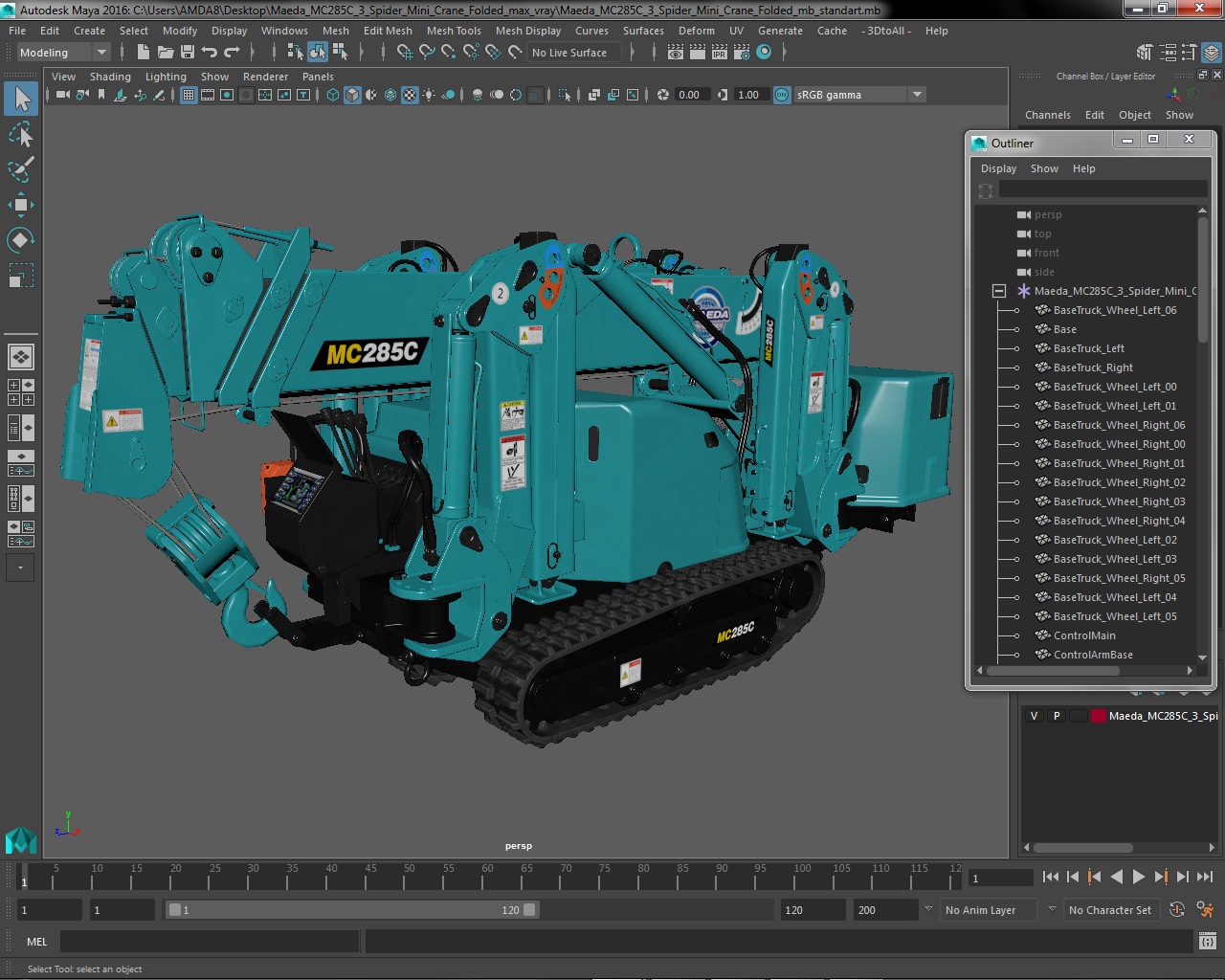Open the No Anim Layer dropdown
The height and width of the screenshot is (980, 1225).
pyautogui.click(x=989, y=910)
